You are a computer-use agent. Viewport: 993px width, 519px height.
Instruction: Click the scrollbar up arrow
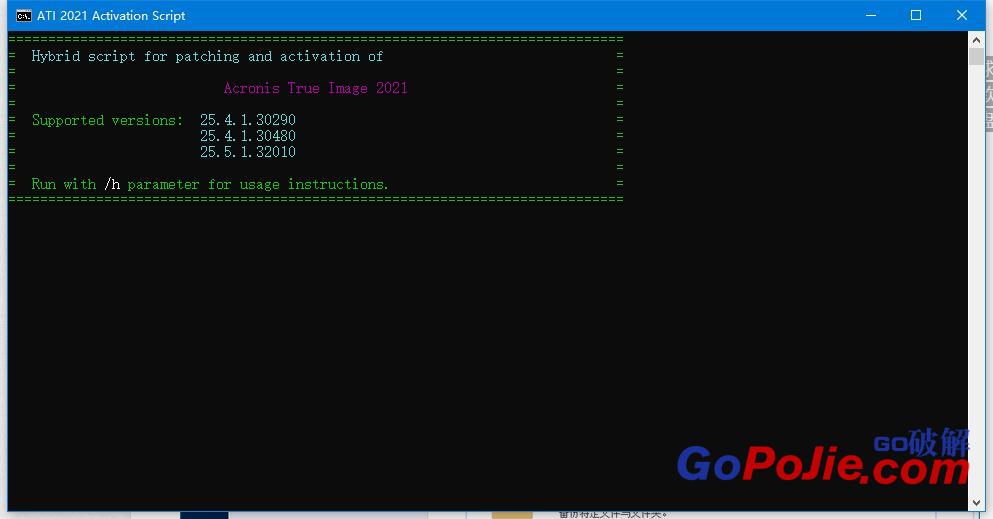(x=976, y=40)
